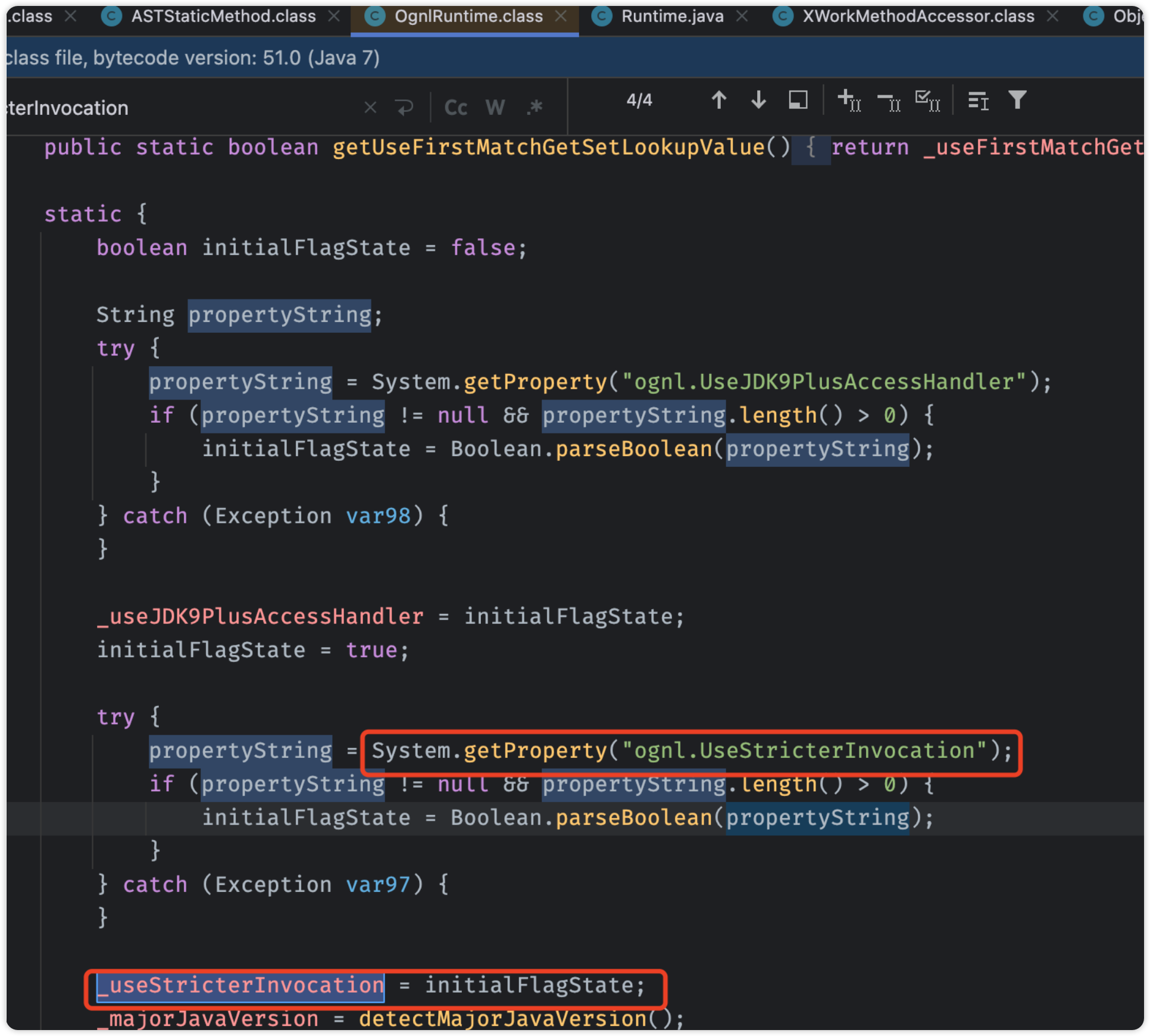The image size is (1150, 1036).
Task: Click the var98 exception variable
Action: (379, 516)
